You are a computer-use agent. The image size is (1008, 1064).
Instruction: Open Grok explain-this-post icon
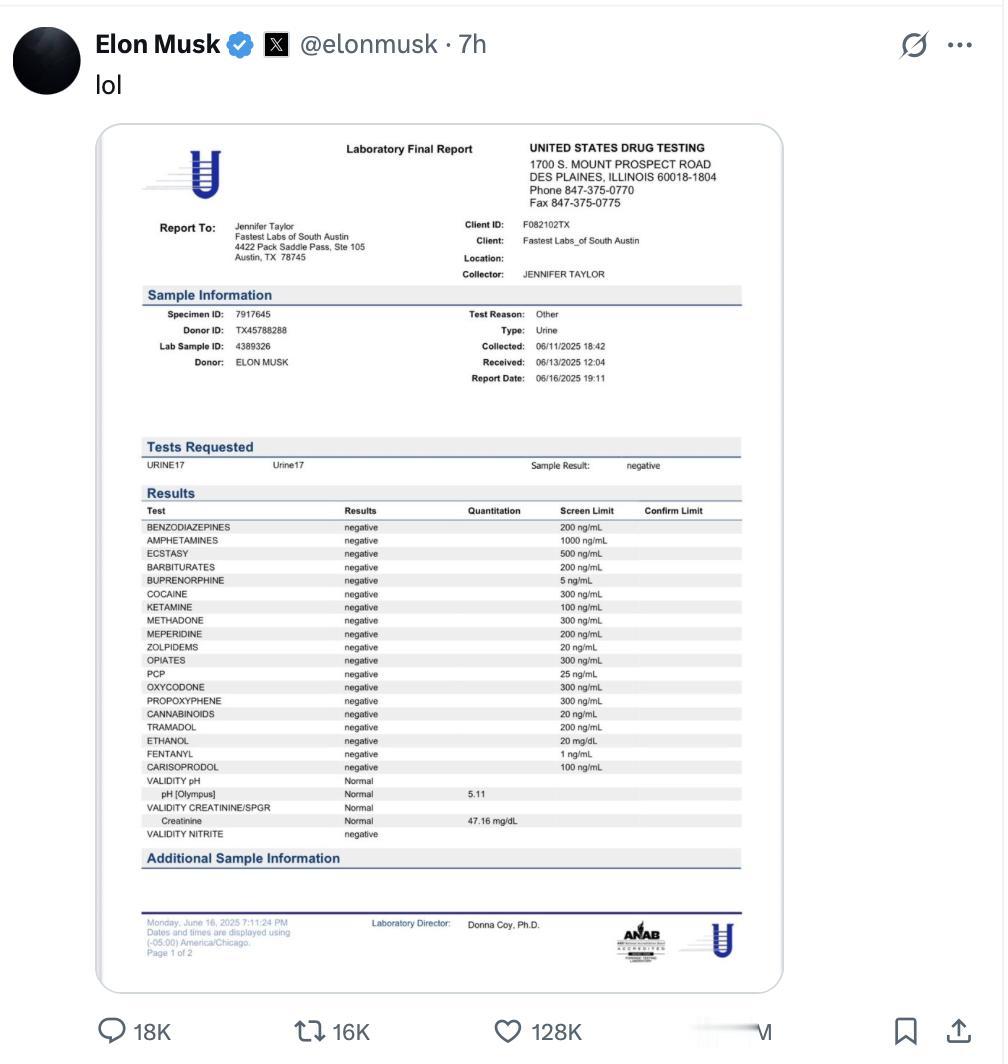pos(914,45)
